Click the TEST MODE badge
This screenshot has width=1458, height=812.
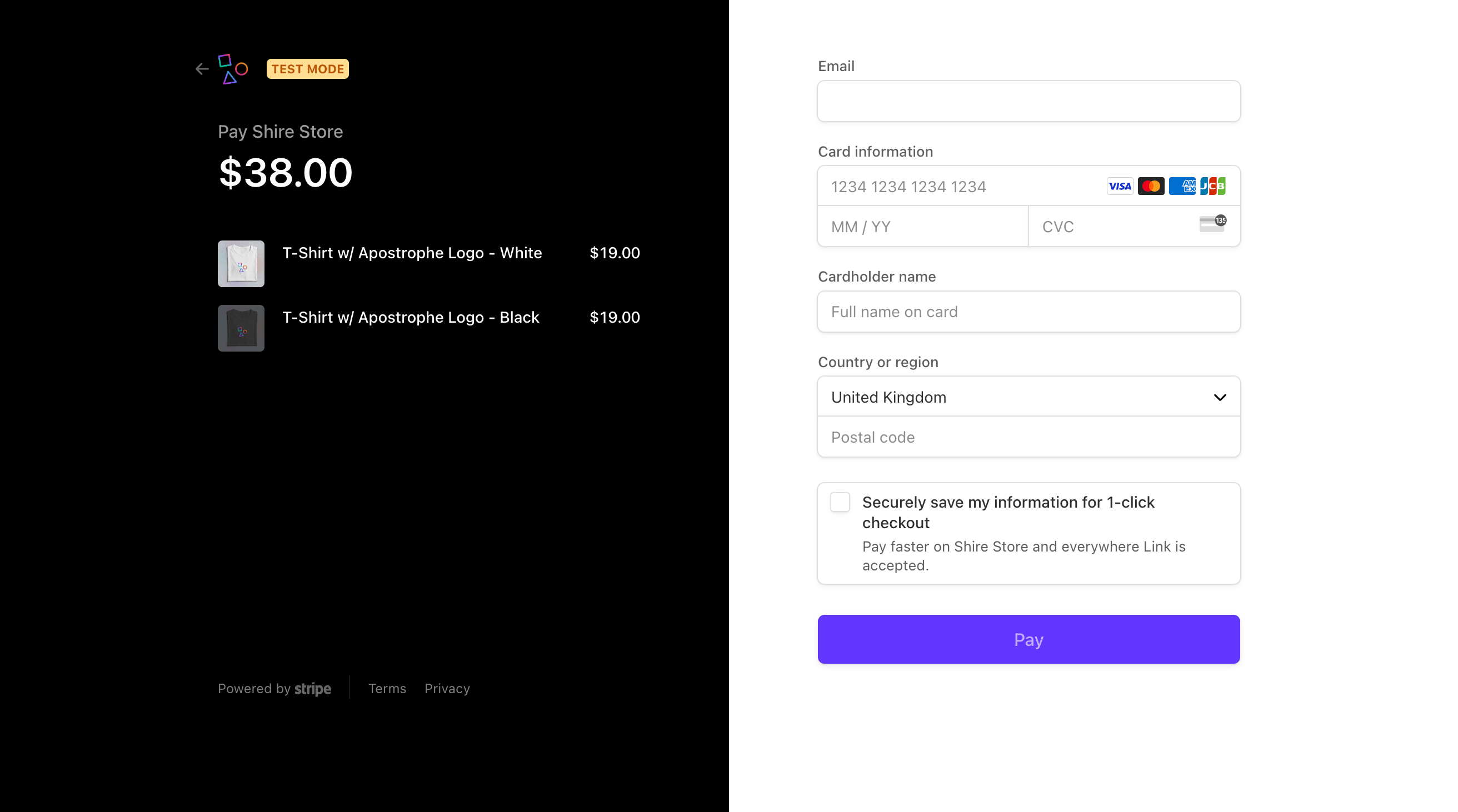coord(307,69)
